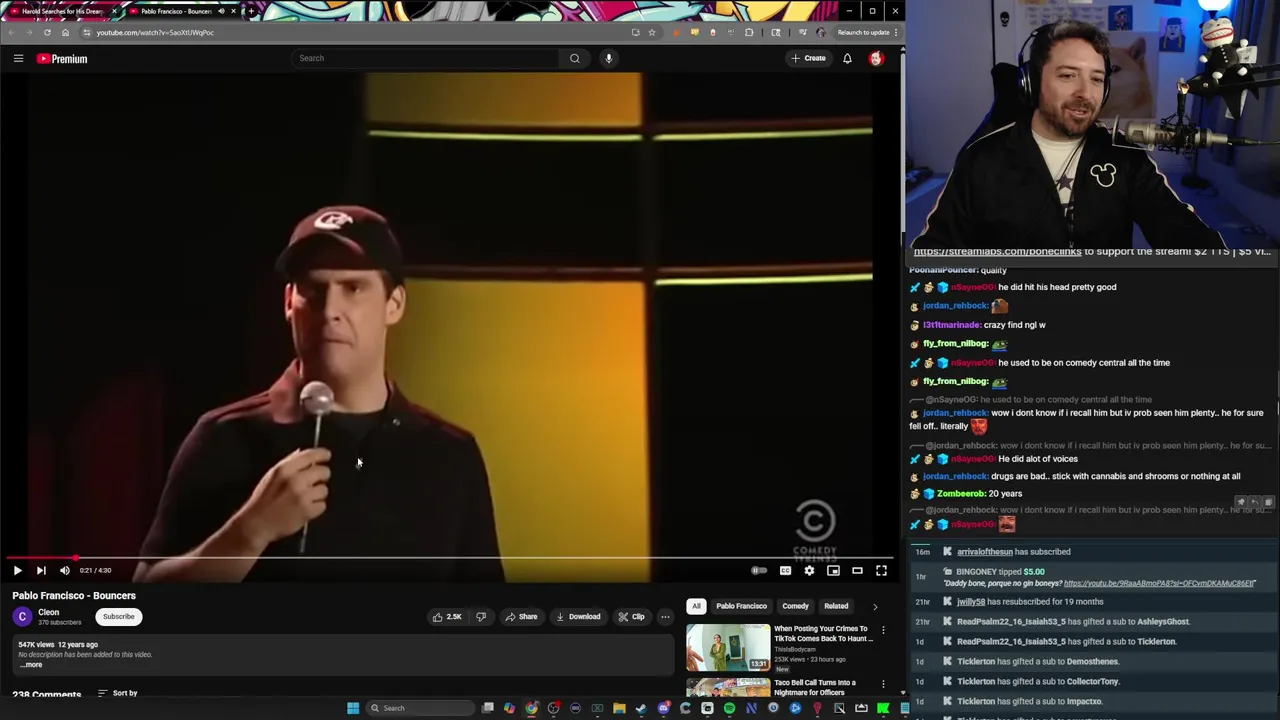Dislike the Pablo Francisco video
1280x720 pixels.
(481, 617)
